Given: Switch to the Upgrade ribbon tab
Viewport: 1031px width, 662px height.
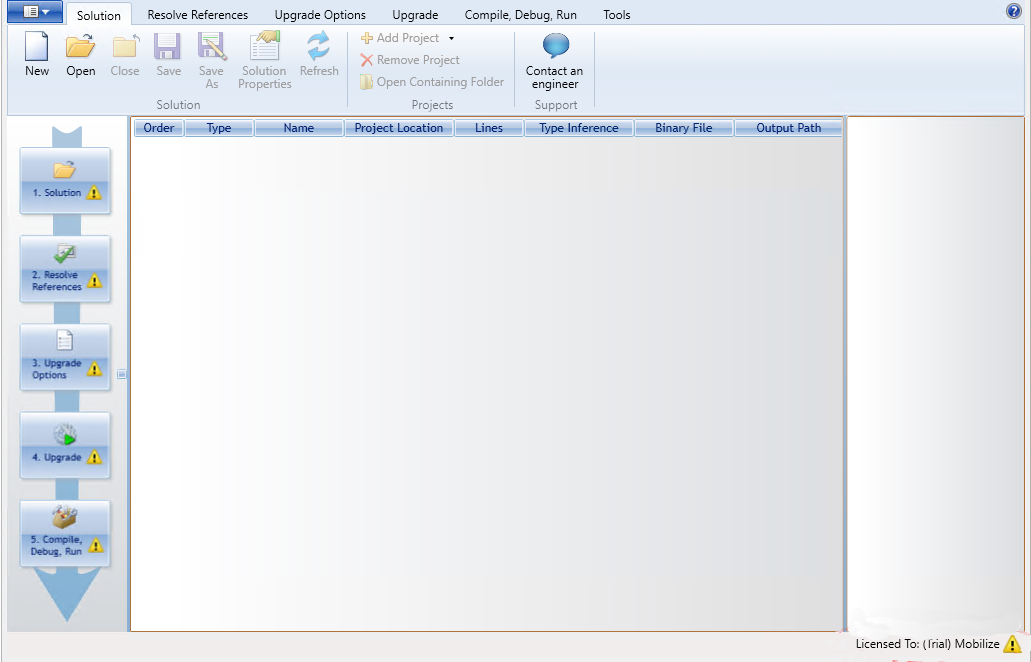Looking at the screenshot, I should point(415,14).
